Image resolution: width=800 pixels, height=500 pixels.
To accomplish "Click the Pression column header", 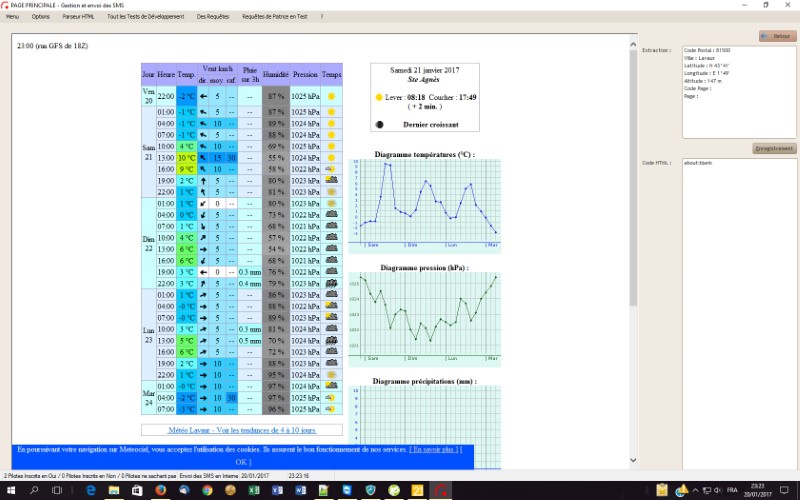I will (x=305, y=74).
